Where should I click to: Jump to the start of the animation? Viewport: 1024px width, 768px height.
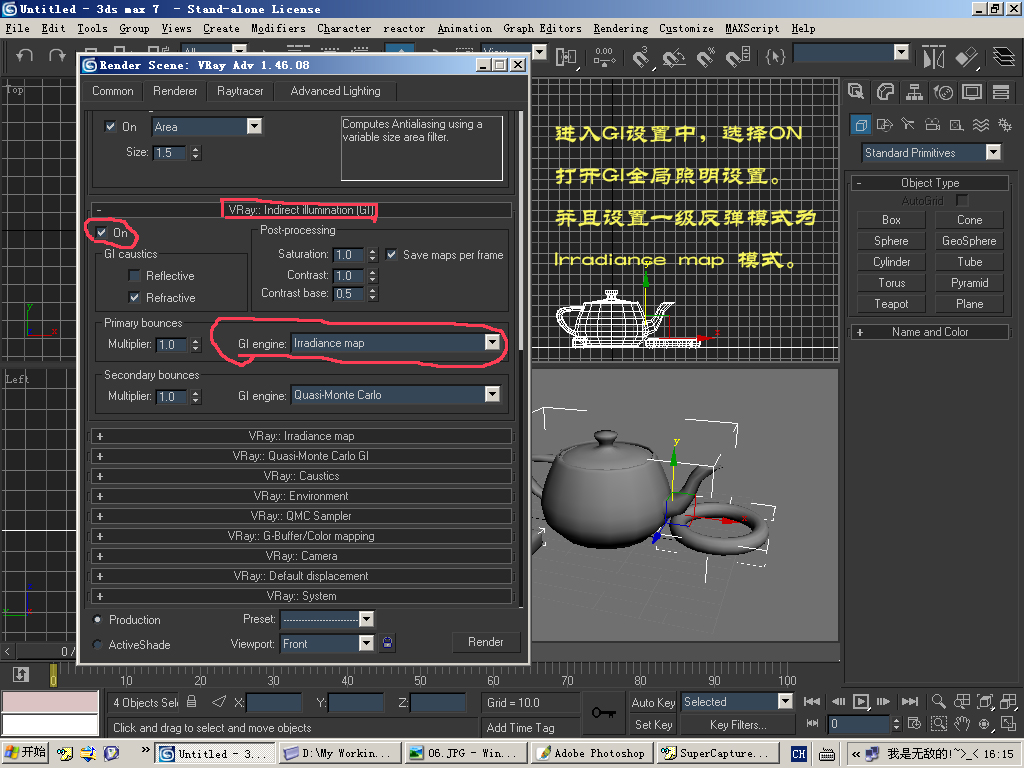coord(812,702)
